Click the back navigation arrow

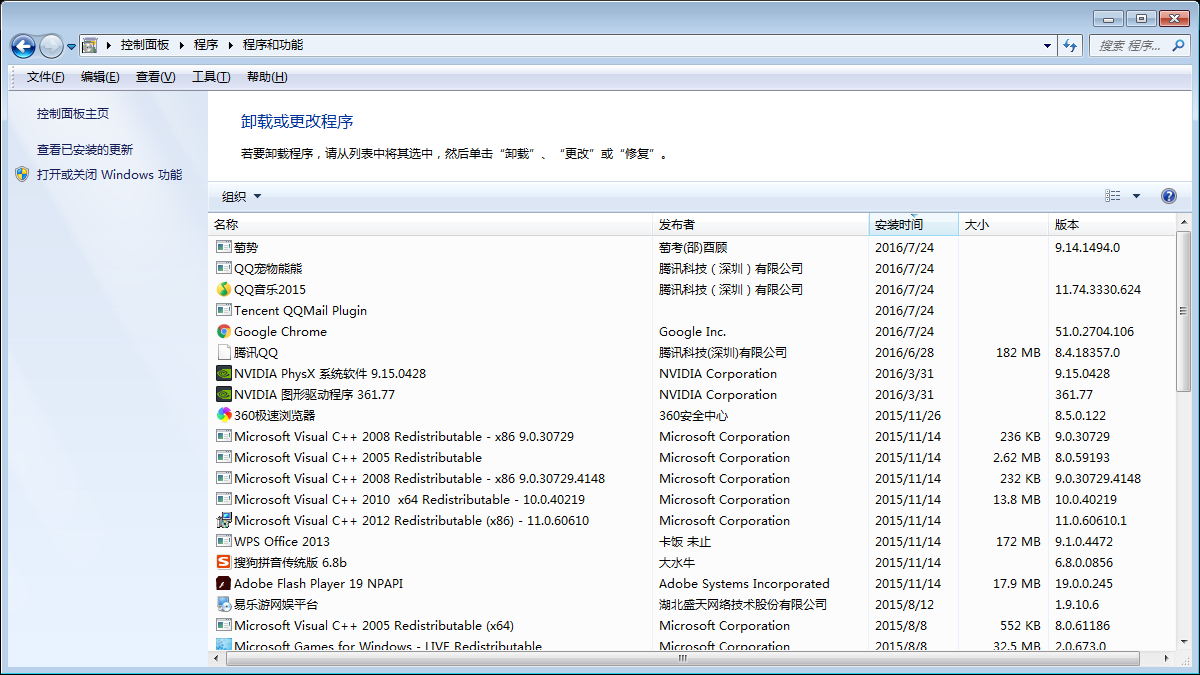(x=23, y=46)
